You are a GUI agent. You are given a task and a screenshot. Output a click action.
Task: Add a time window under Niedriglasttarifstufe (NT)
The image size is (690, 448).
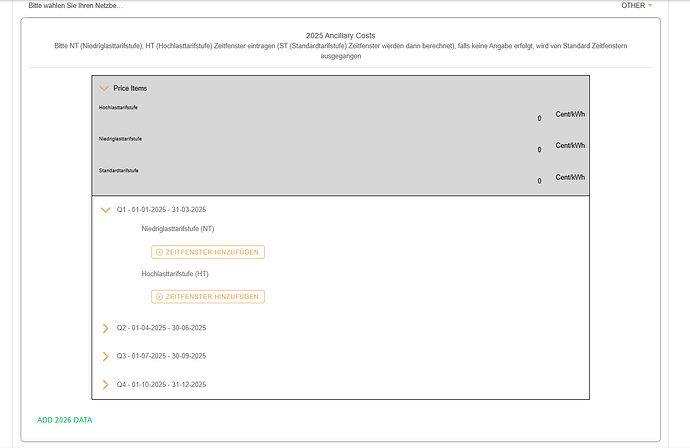[208, 252]
